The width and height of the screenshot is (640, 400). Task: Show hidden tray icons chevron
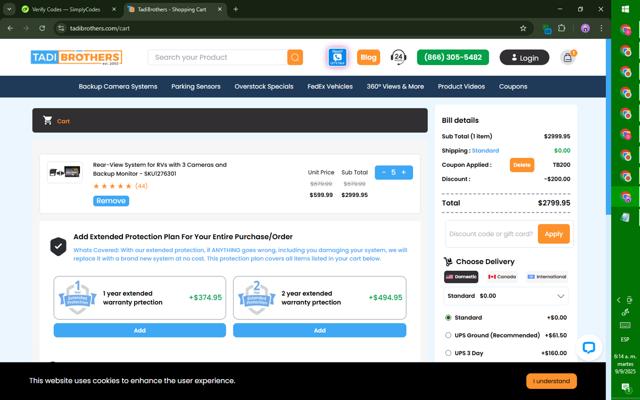tap(619, 300)
